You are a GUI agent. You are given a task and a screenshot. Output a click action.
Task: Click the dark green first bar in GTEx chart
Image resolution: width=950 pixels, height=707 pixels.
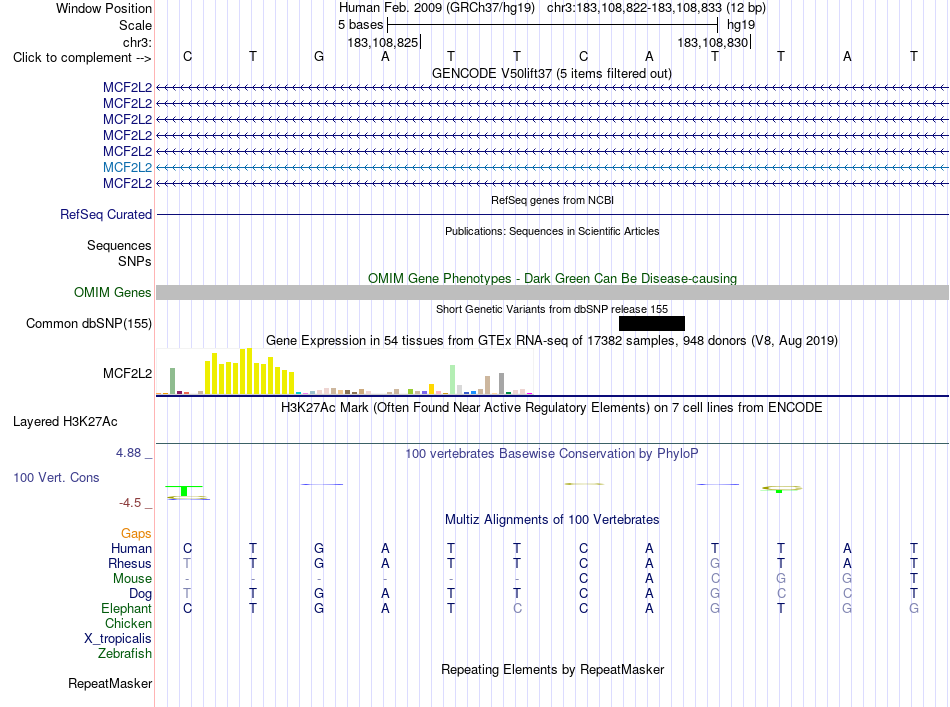tap(172, 381)
